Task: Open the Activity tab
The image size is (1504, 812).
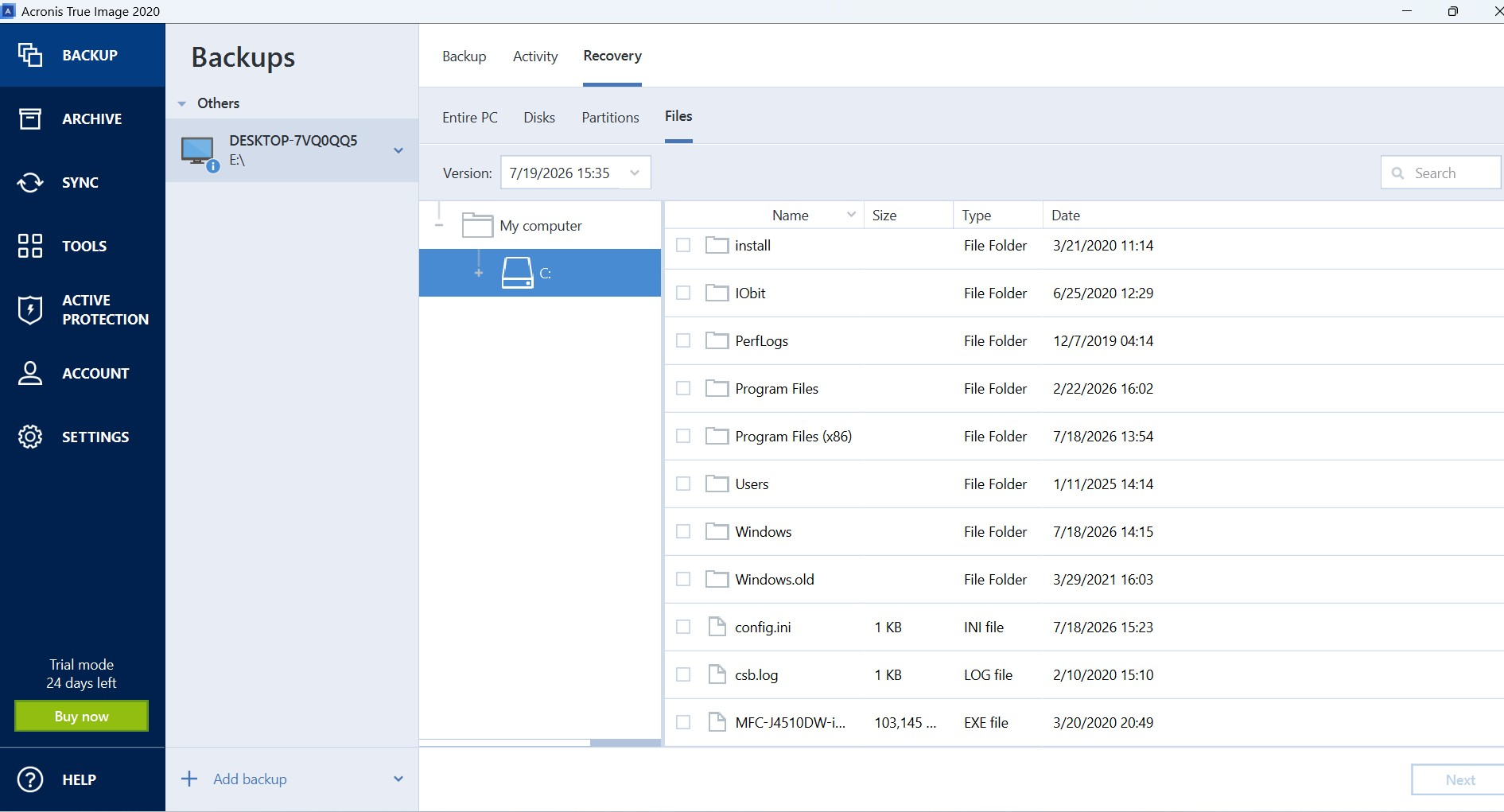Action: 535,56
